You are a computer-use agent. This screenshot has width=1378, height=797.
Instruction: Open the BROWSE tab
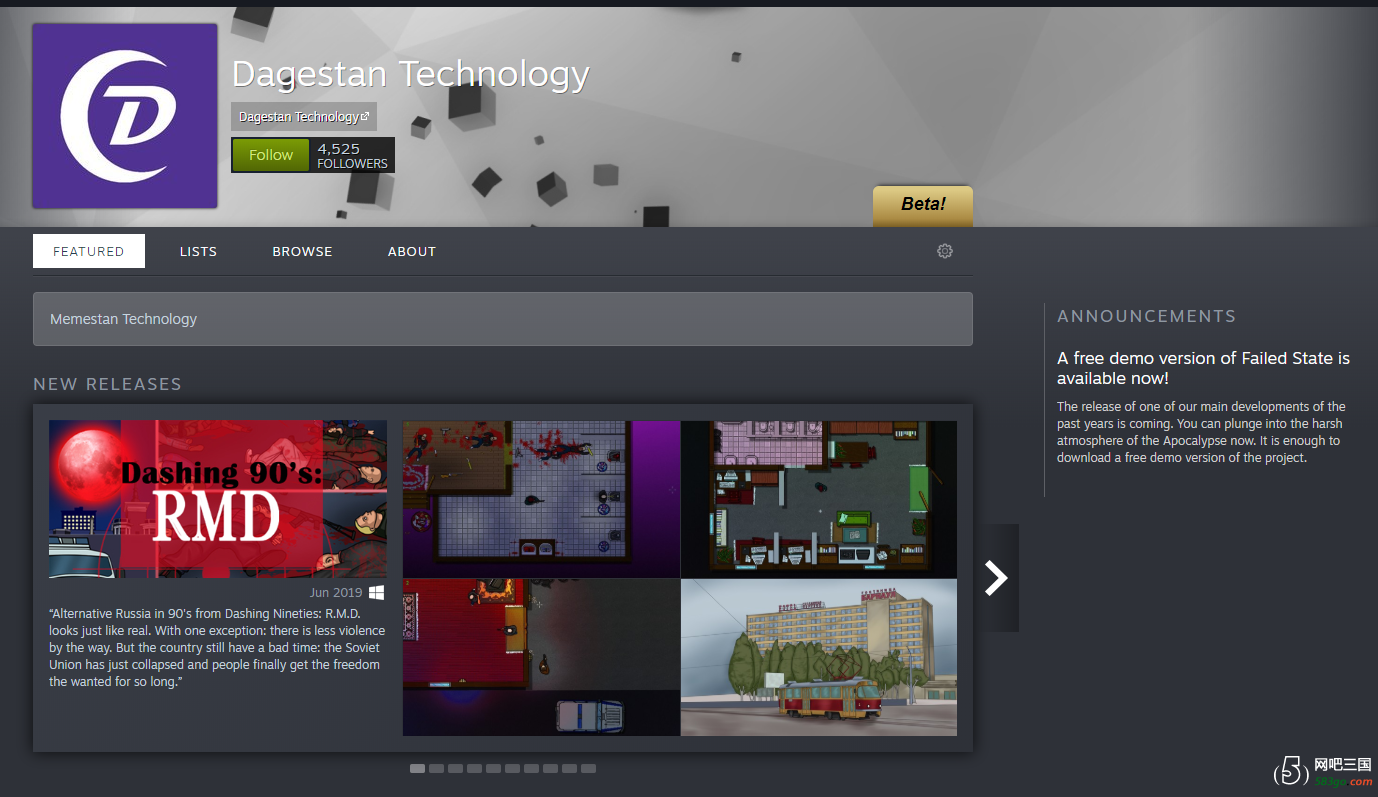click(302, 251)
